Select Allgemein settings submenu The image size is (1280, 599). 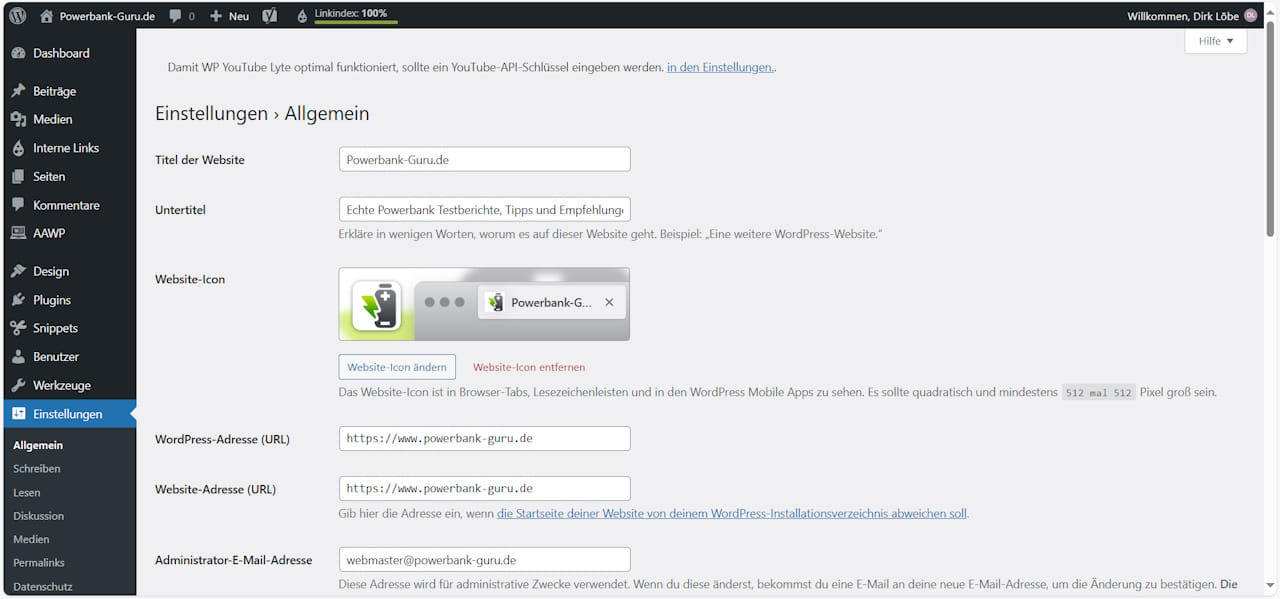pos(38,445)
